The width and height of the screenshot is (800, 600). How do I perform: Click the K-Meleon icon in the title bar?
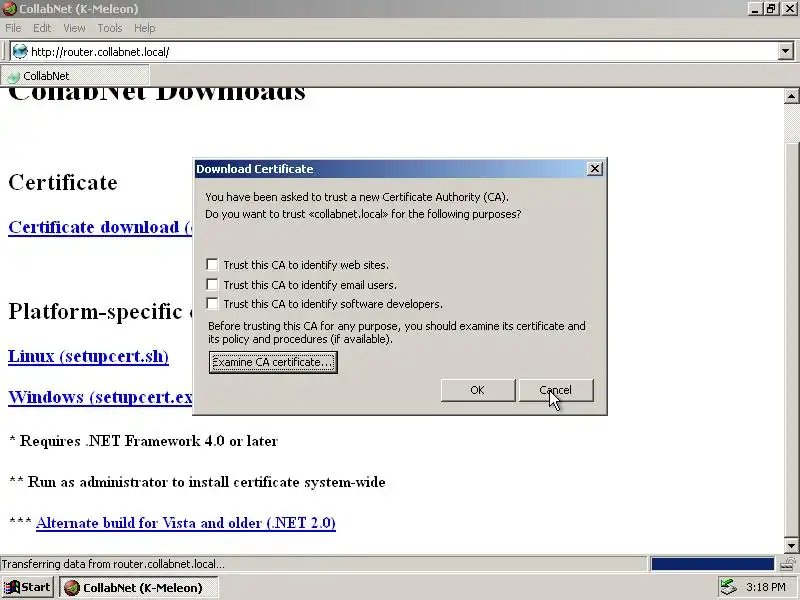point(9,9)
